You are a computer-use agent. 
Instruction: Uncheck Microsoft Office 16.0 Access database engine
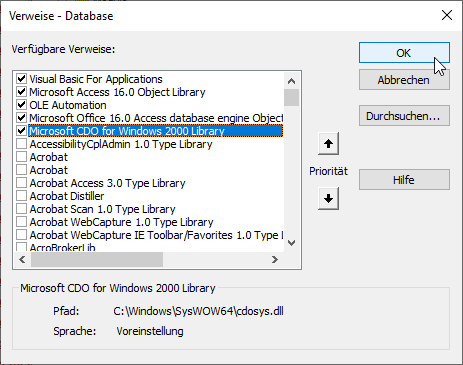point(22,118)
